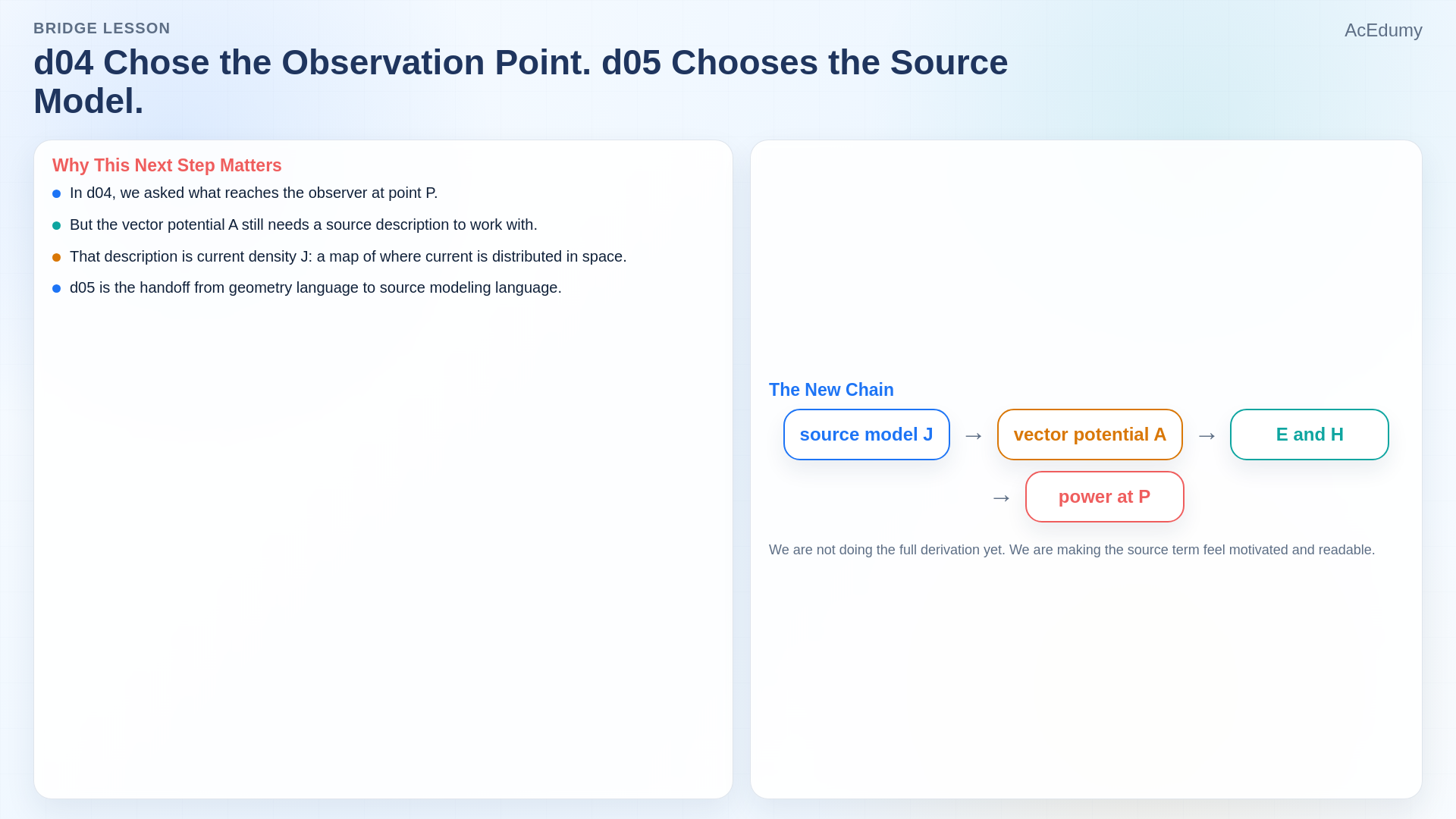Click the vector potential A box
The image size is (1456, 819).
[1090, 435]
